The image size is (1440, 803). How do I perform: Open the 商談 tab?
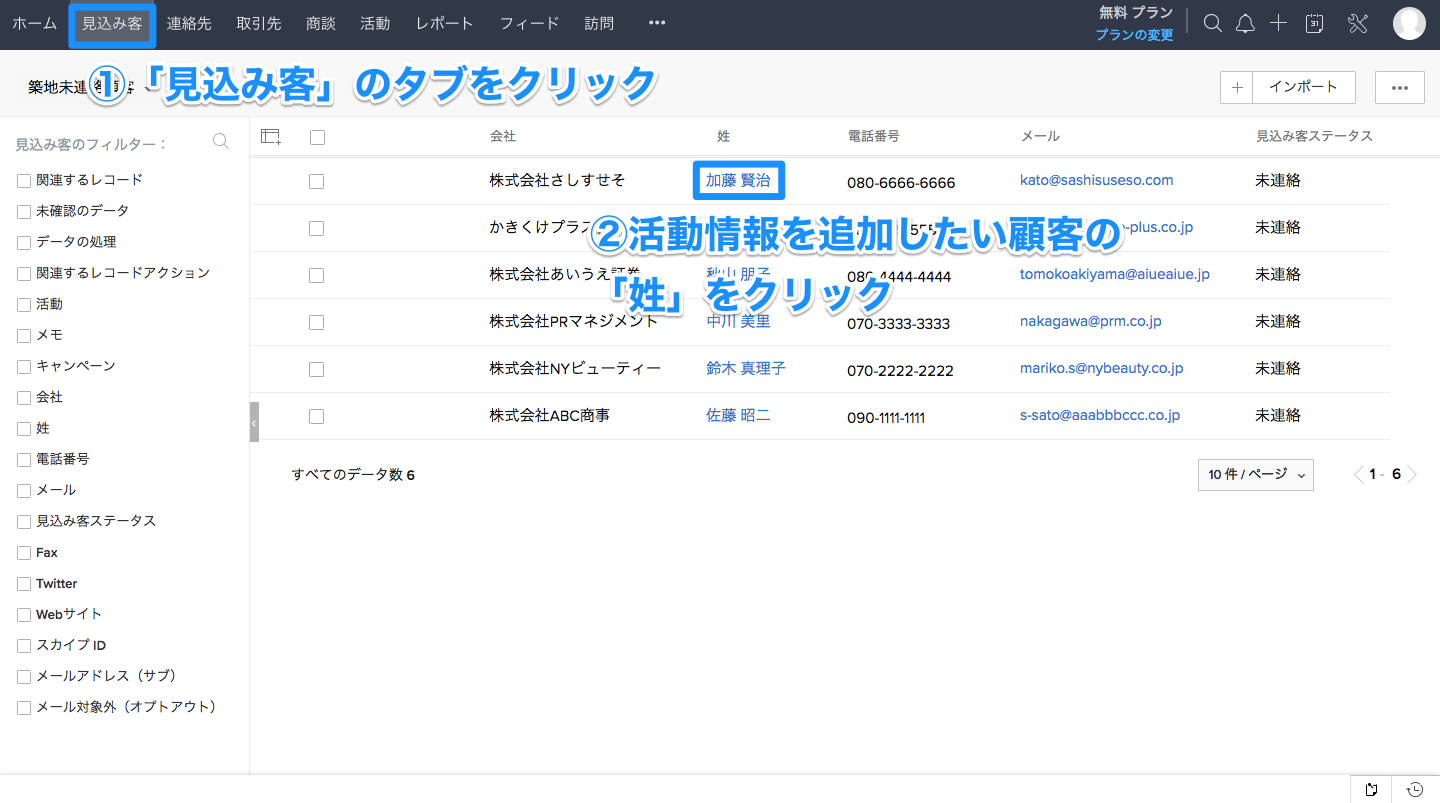320,23
